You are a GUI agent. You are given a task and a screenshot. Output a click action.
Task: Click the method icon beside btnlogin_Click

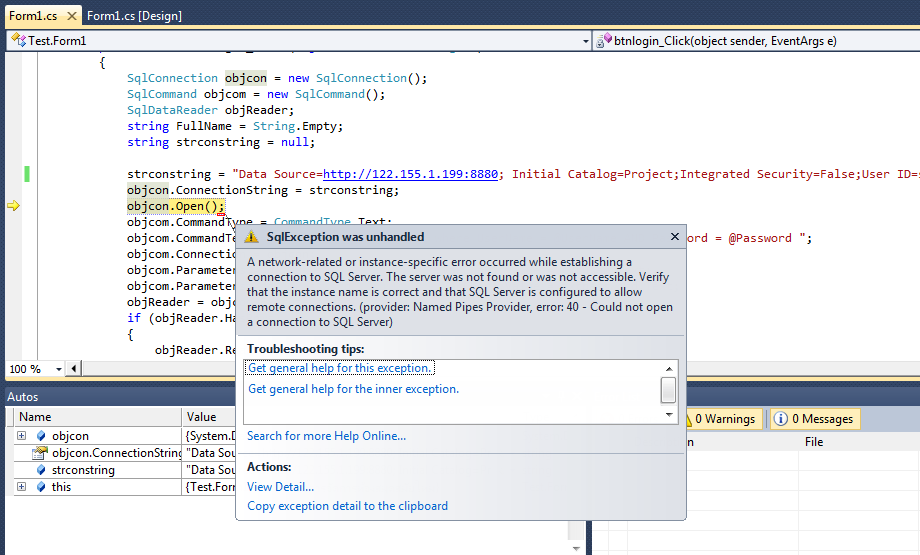click(x=604, y=40)
